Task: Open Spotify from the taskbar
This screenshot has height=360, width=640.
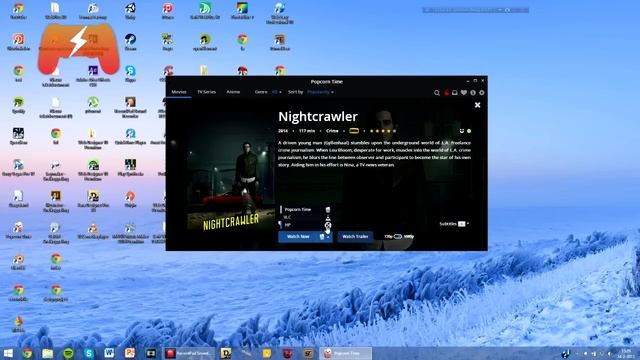Action: click(x=68, y=353)
